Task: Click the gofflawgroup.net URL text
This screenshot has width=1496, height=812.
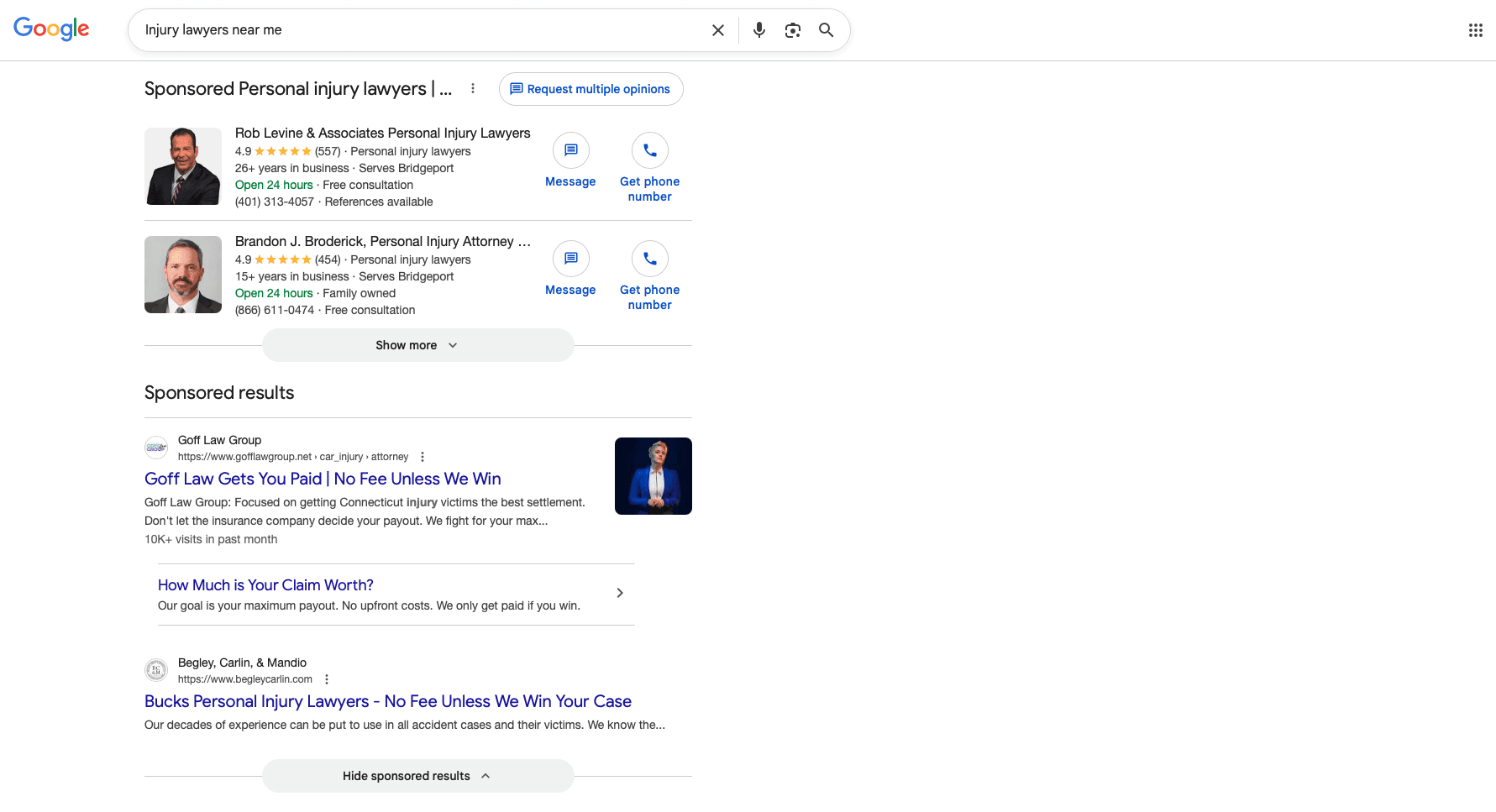Action: click(293, 457)
